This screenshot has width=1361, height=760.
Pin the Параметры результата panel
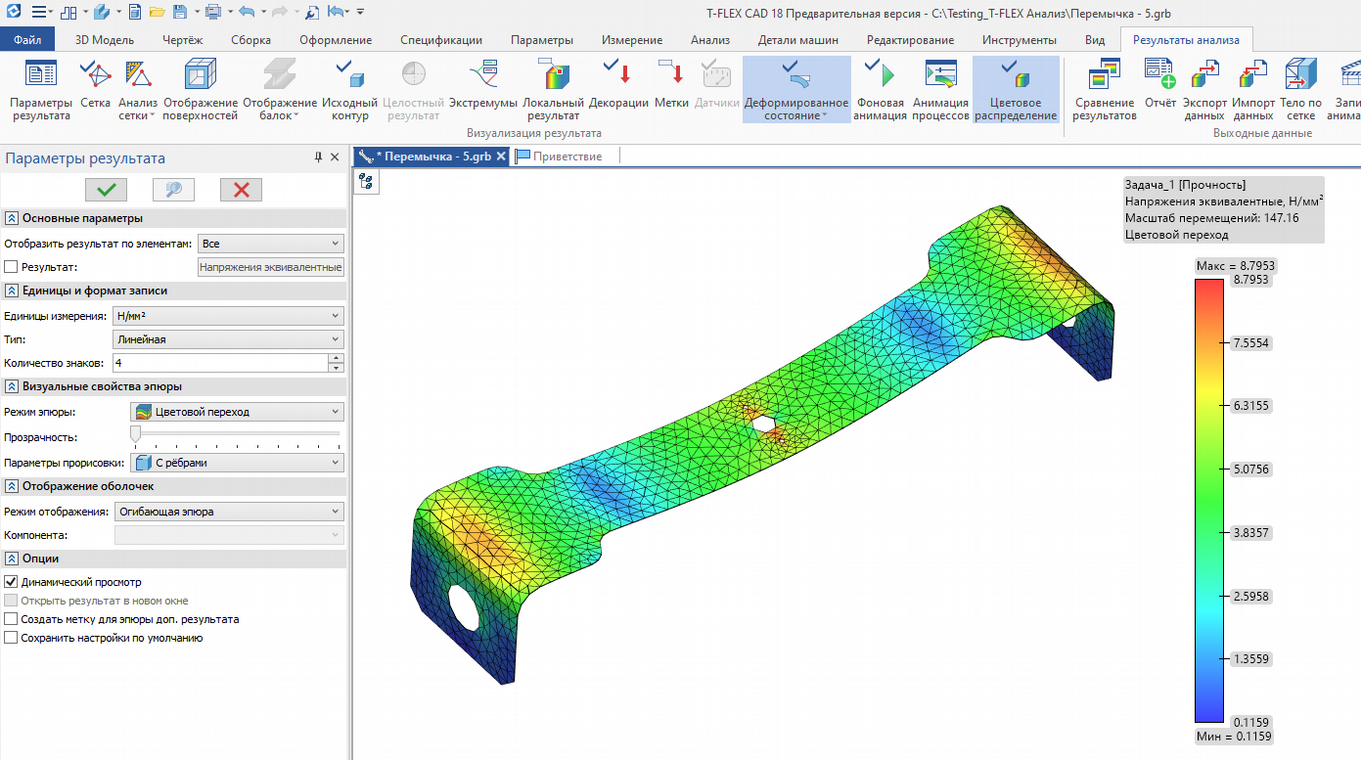[x=319, y=158]
